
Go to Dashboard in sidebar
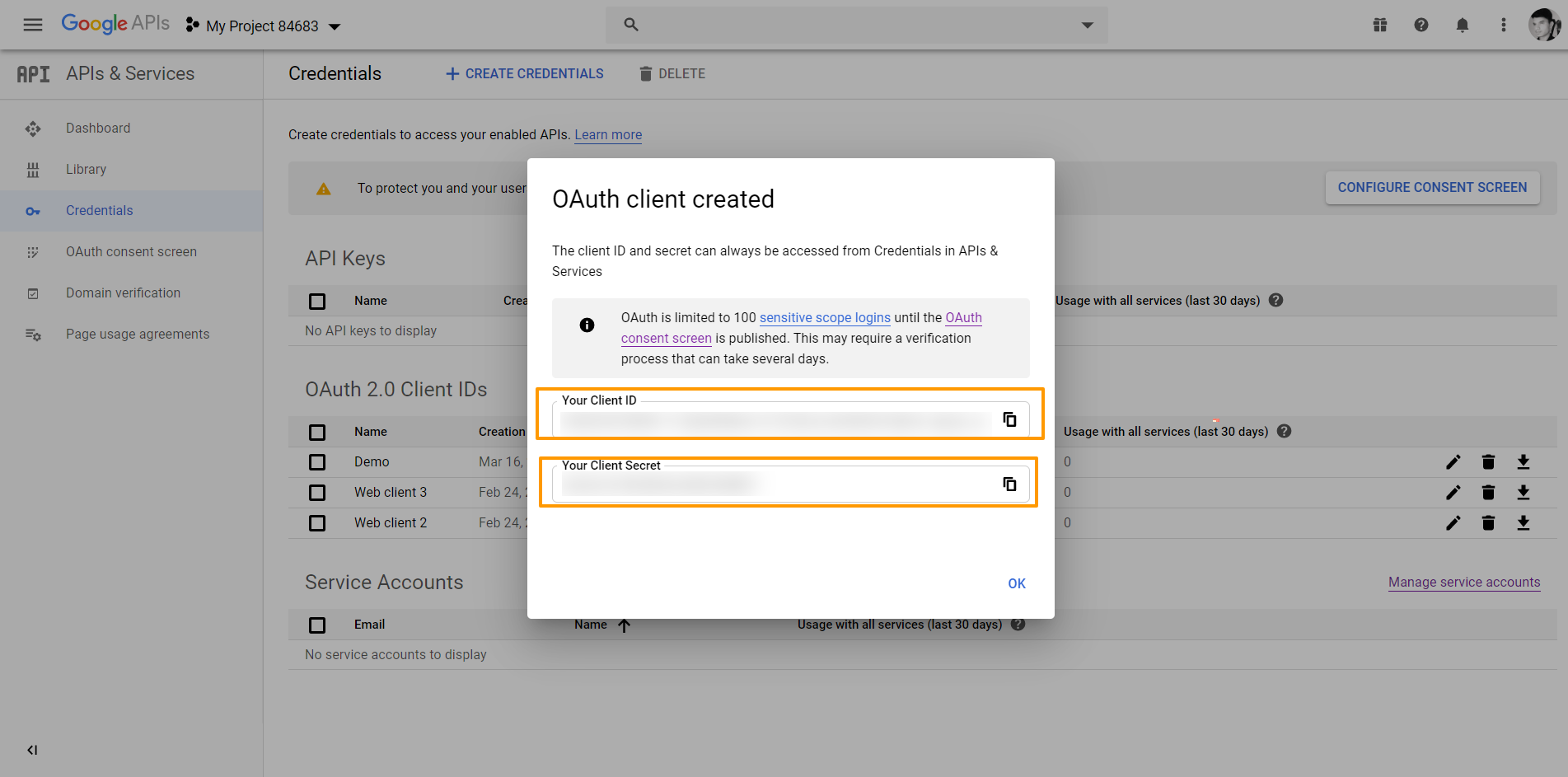pos(98,129)
